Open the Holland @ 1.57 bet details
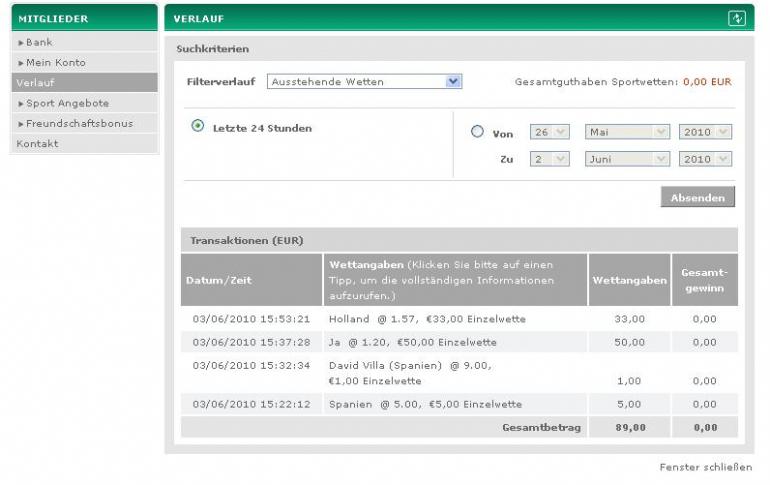The height and width of the screenshot is (485, 770). pos(427,319)
